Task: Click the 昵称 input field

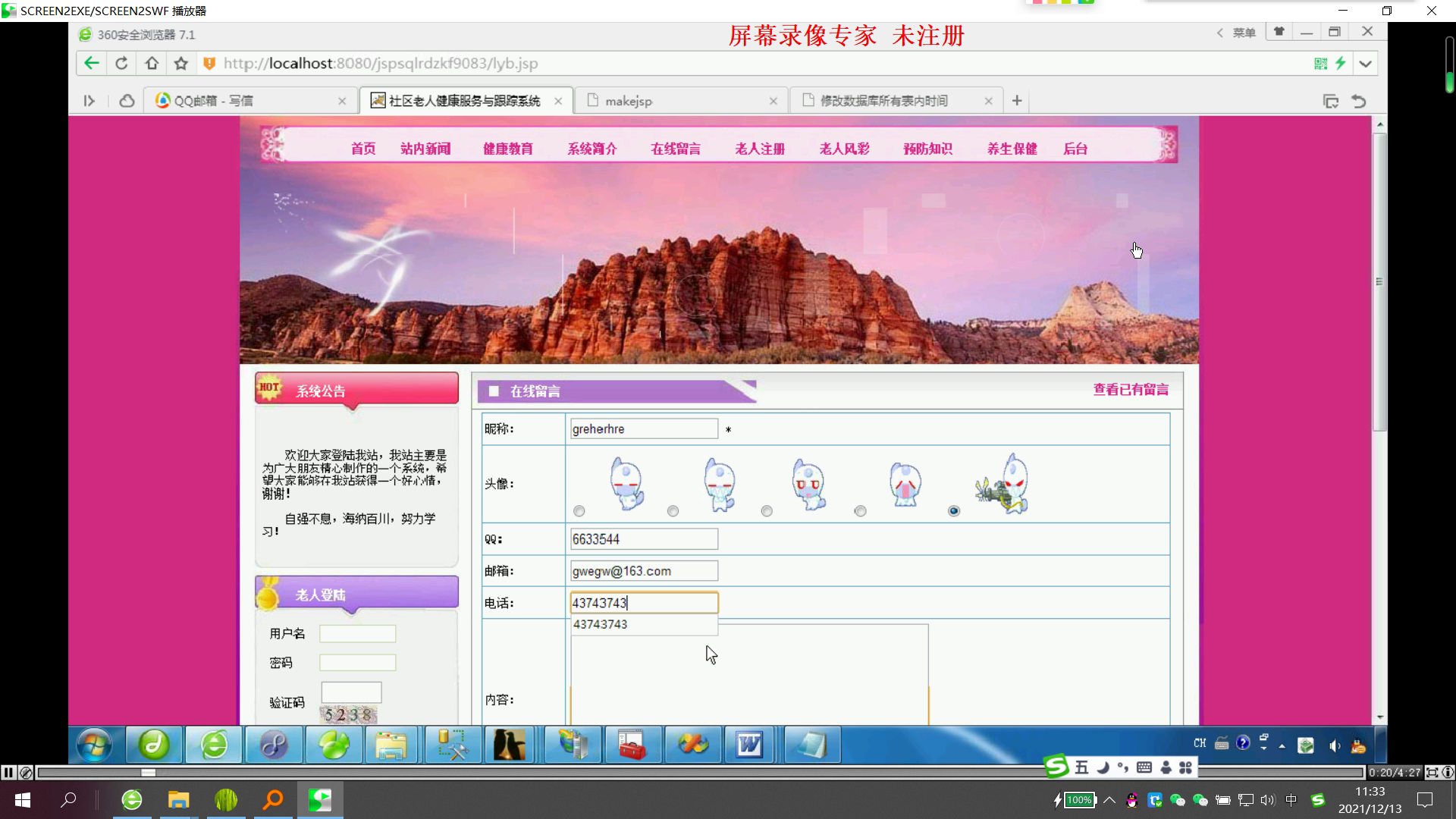Action: click(644, 429)
